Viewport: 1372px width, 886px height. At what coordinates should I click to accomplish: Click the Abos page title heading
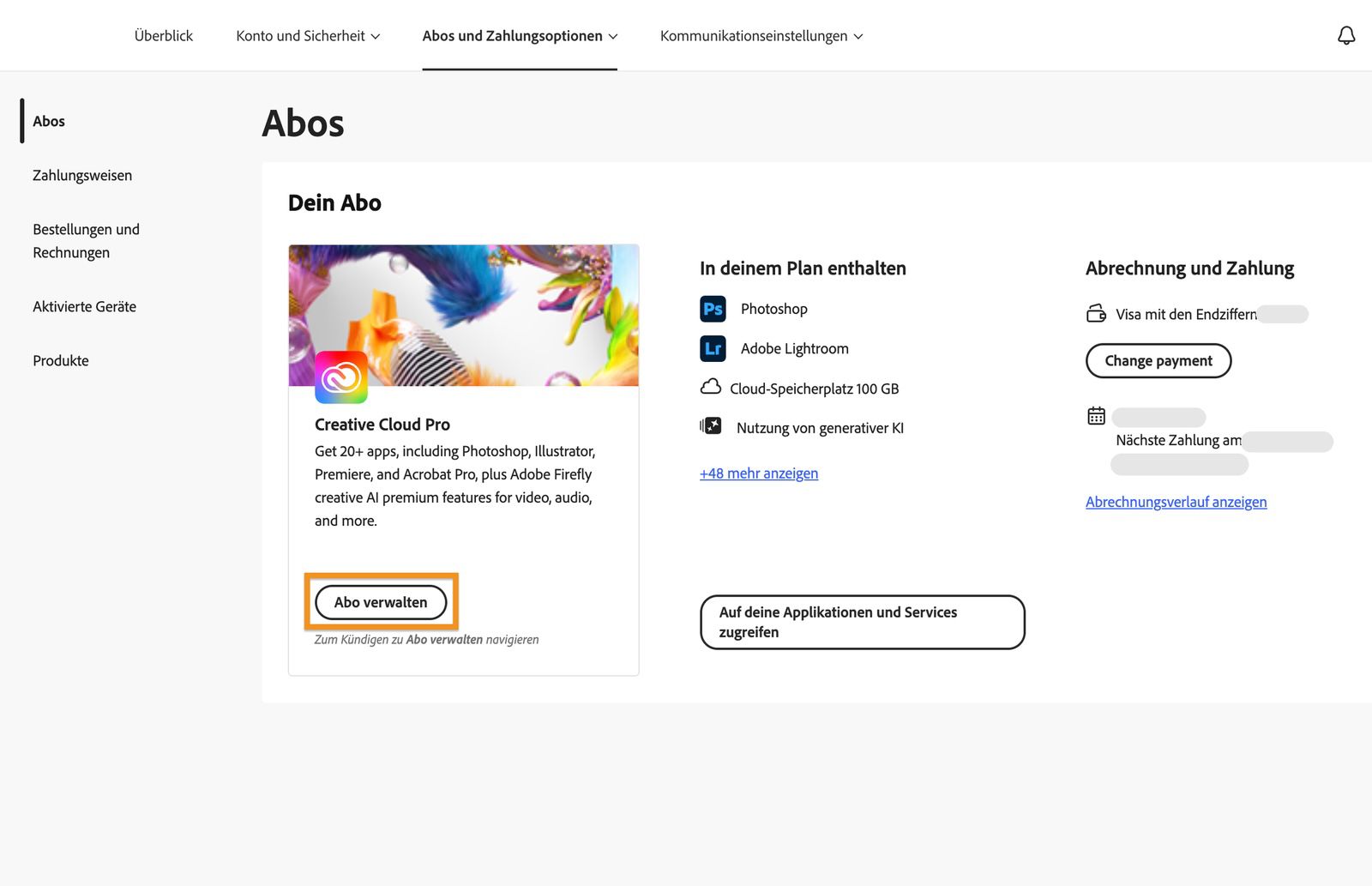point(303,124)
